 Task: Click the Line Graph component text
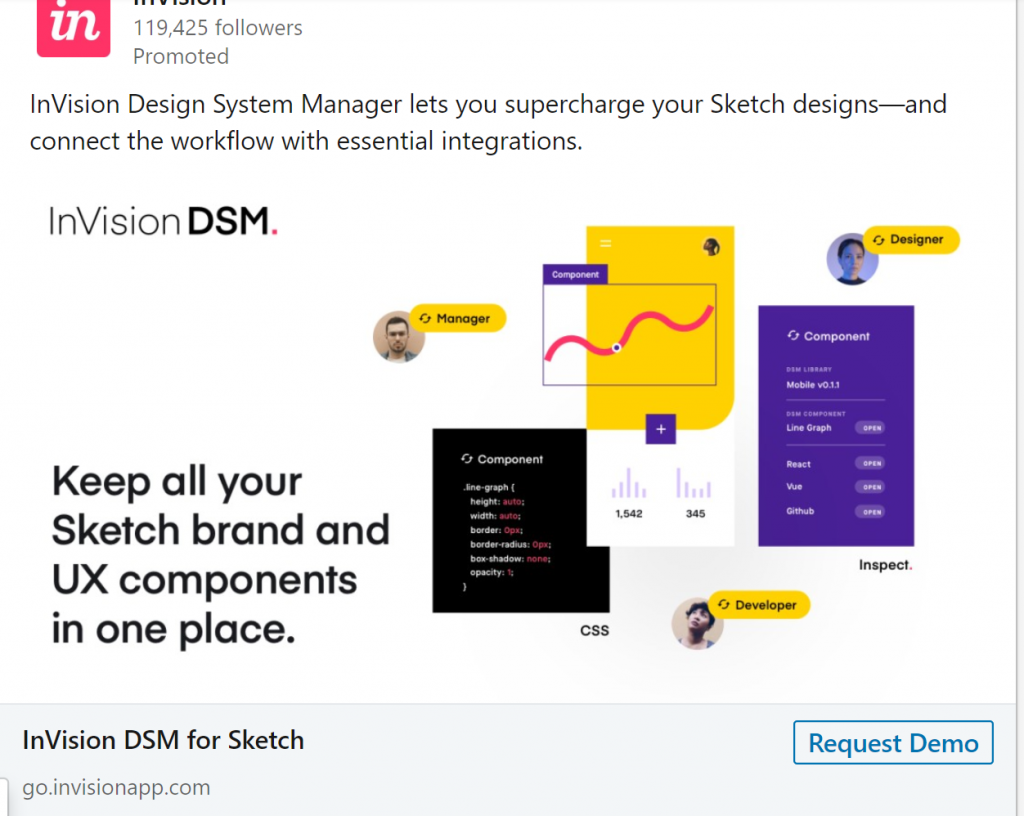pyautogui.click(x=808, y=428)
